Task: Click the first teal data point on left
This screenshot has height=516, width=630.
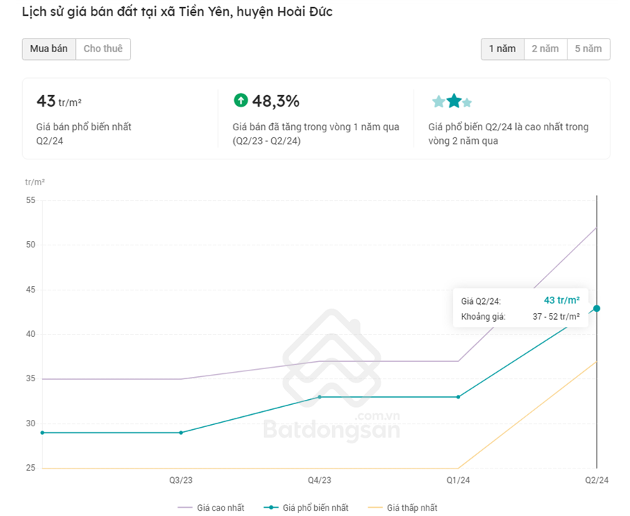Action: point(42,433)
